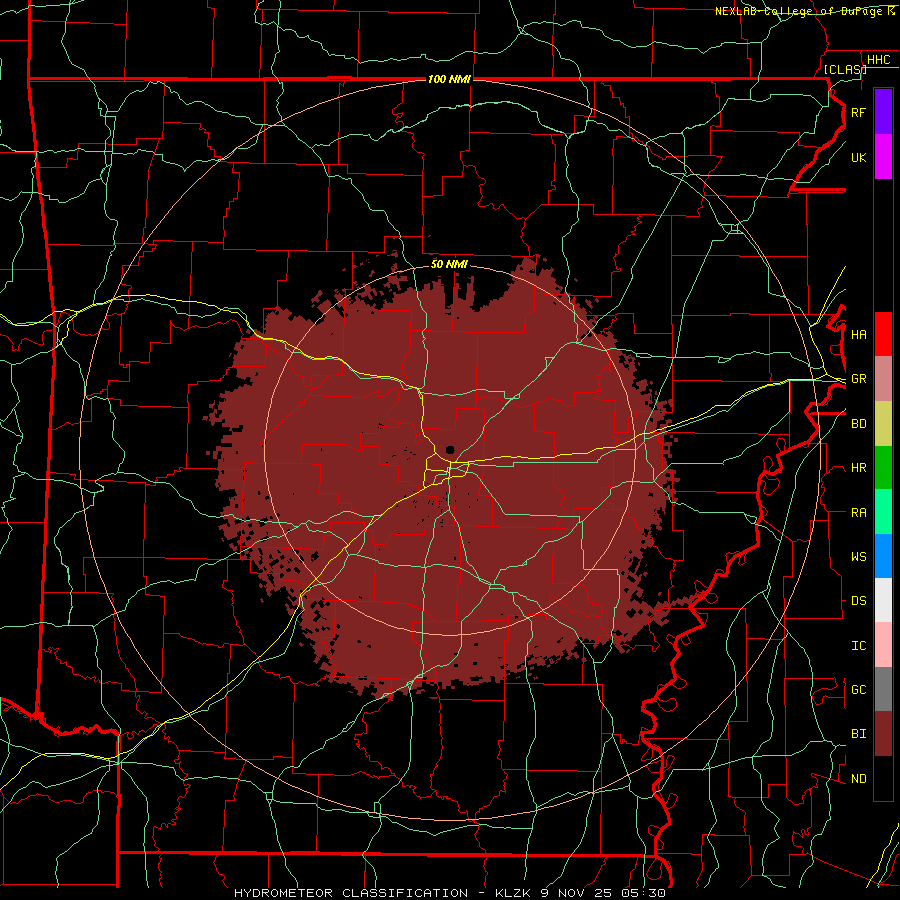Pick the olive-yellow BD legend swatch
The width and height of the screenshot is (900, 900).
tap(883, 424)
